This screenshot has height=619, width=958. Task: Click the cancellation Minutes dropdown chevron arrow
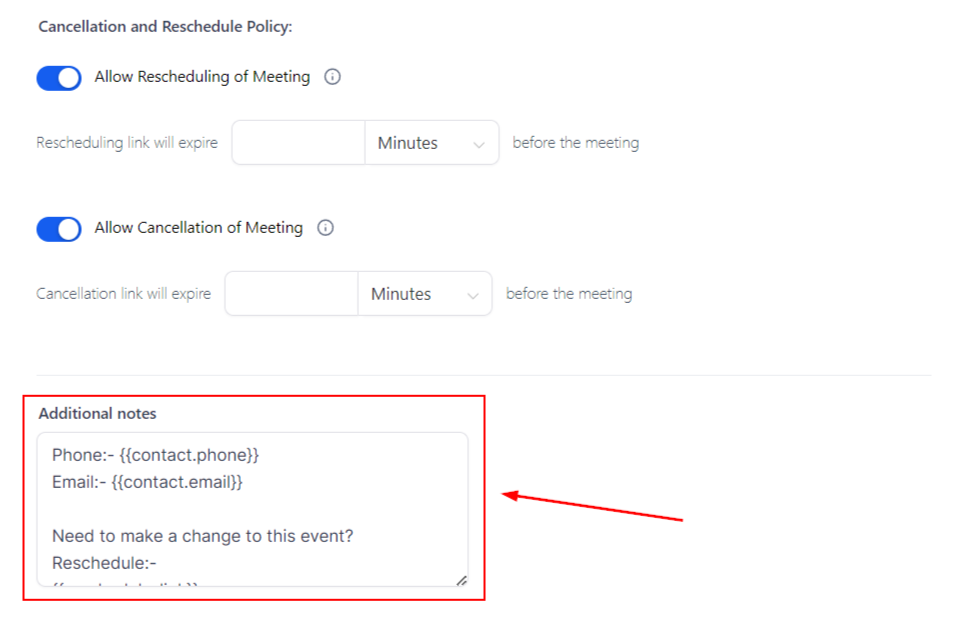472,295
